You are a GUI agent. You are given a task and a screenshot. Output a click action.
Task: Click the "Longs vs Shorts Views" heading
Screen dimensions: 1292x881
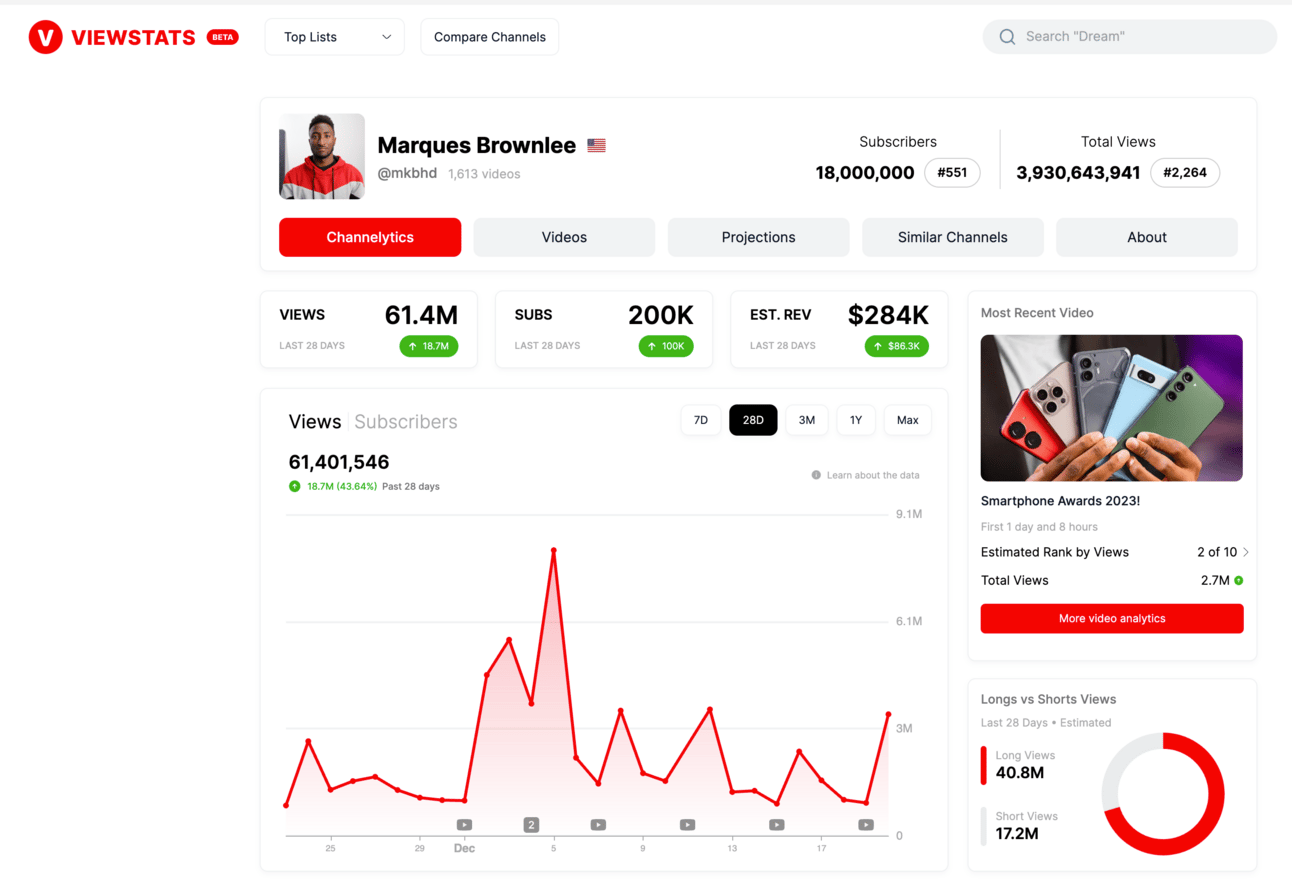click(x=1048, y=700)
